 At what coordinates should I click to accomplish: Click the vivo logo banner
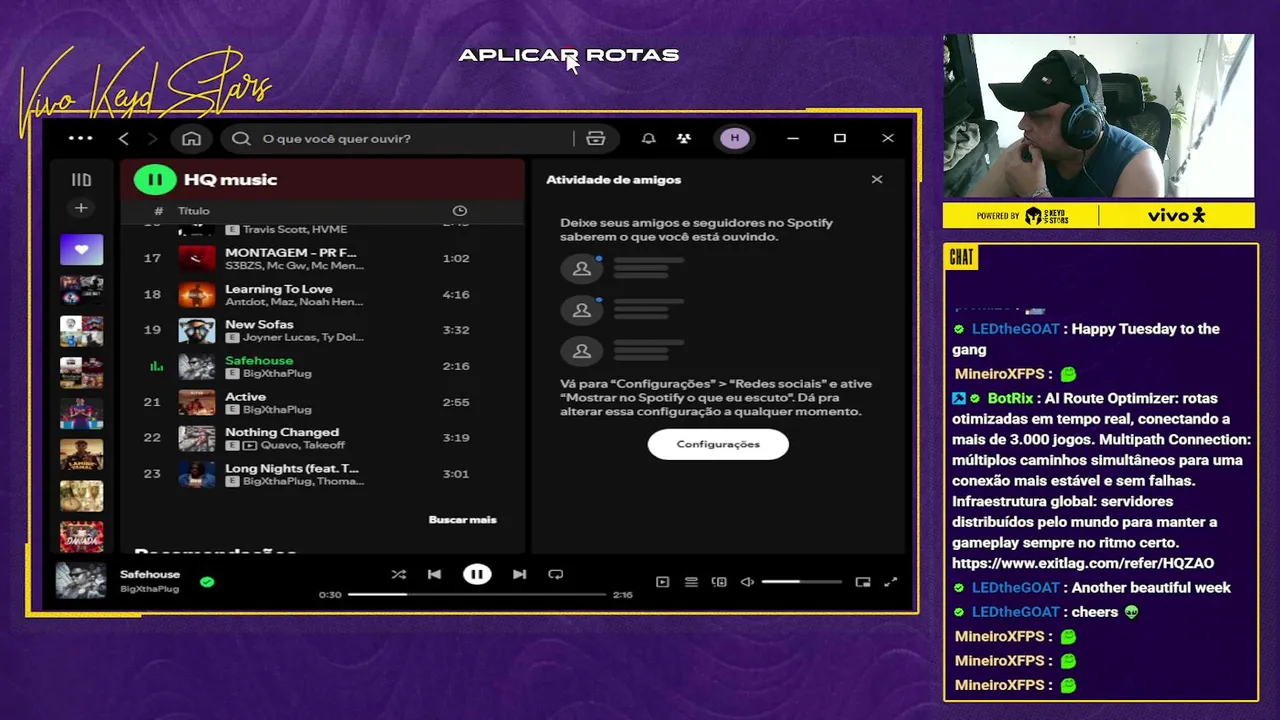(x=1177, y=215)
